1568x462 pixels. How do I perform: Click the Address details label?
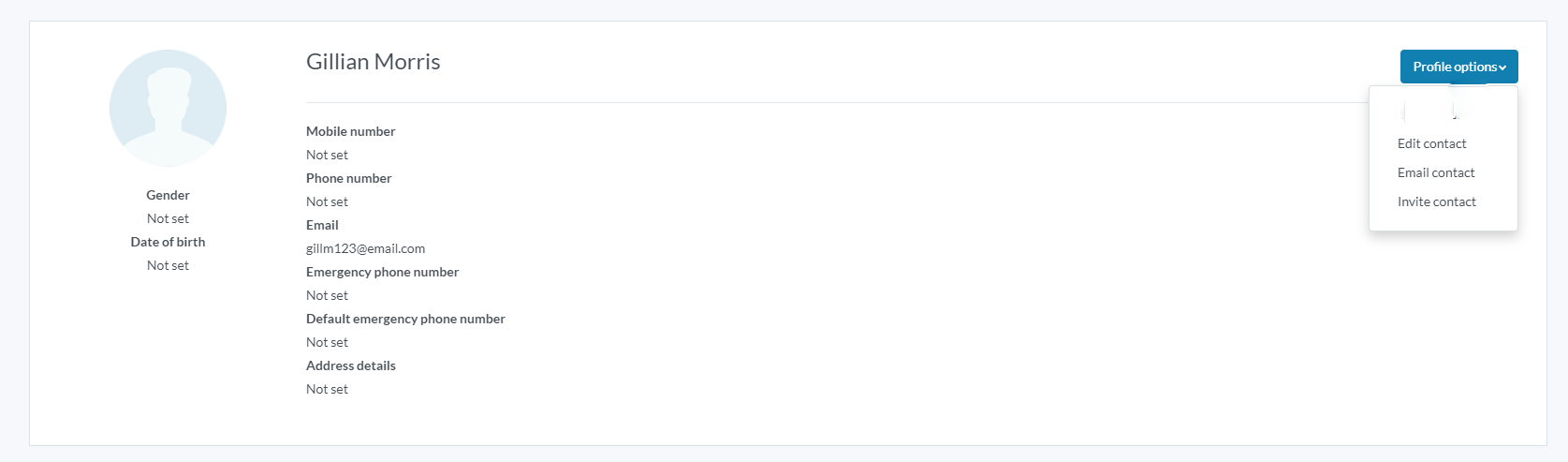[350, 365]
